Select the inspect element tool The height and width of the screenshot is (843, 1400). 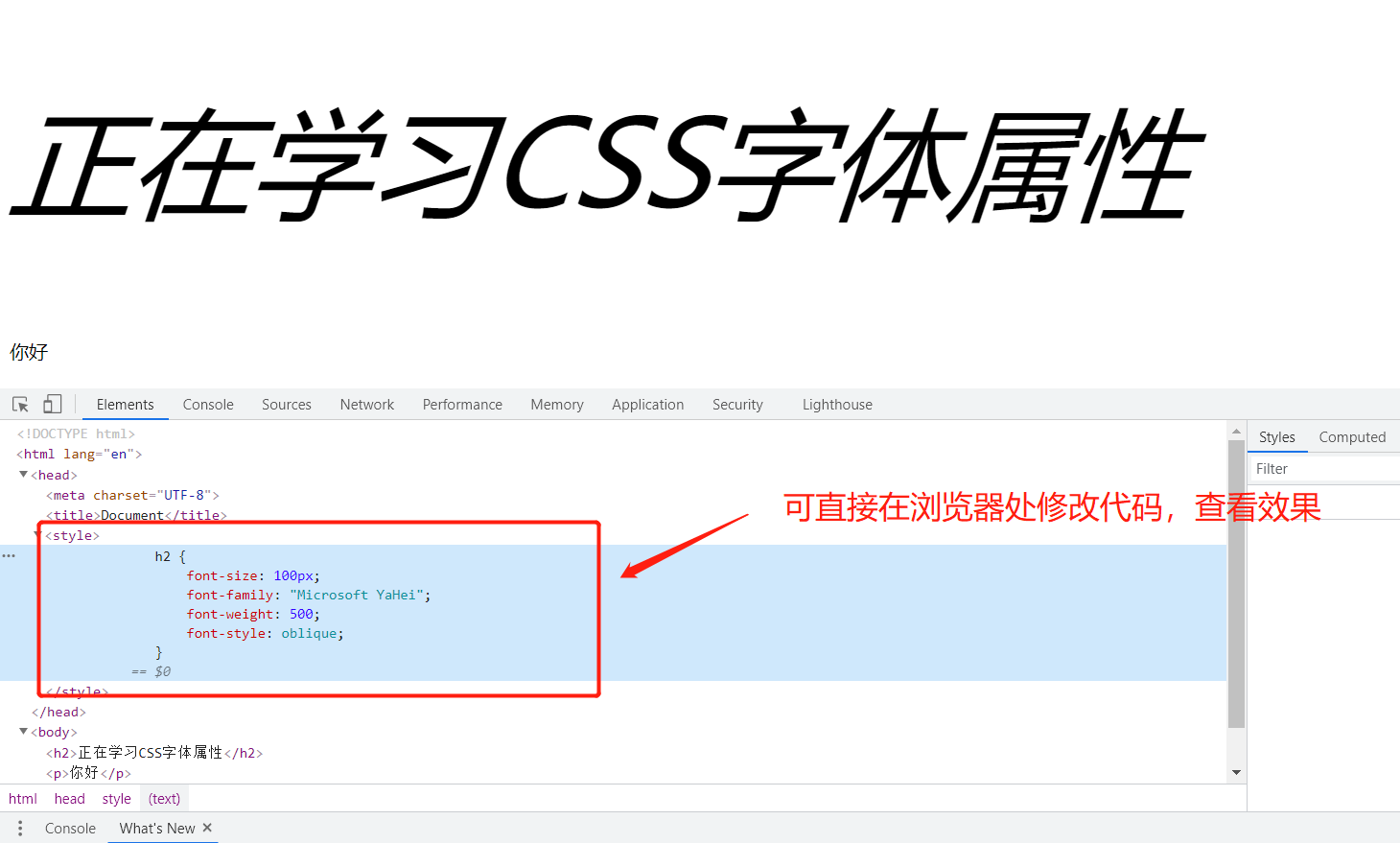[20, 404]
